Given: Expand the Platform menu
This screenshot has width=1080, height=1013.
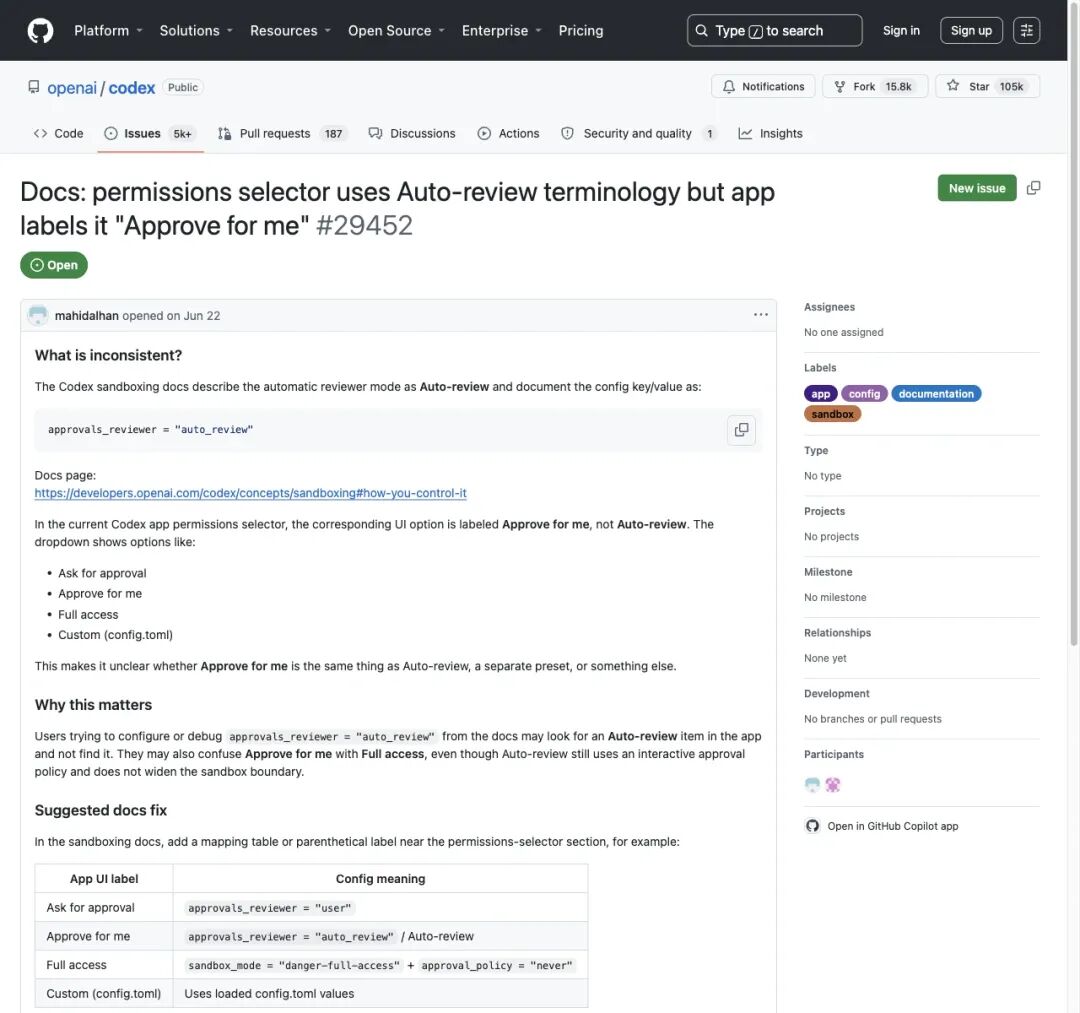Looking at the screenshot, I should (108, 30).
